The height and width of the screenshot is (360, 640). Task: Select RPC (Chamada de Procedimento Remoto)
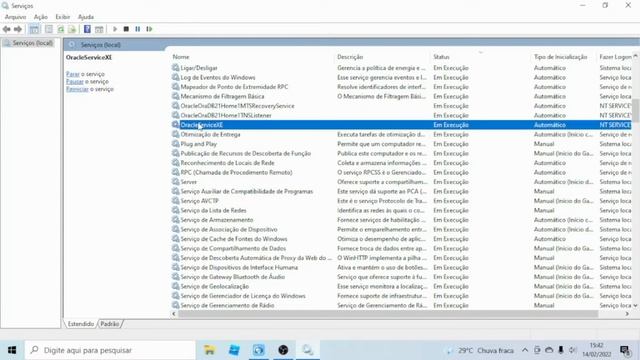[401, 172]
